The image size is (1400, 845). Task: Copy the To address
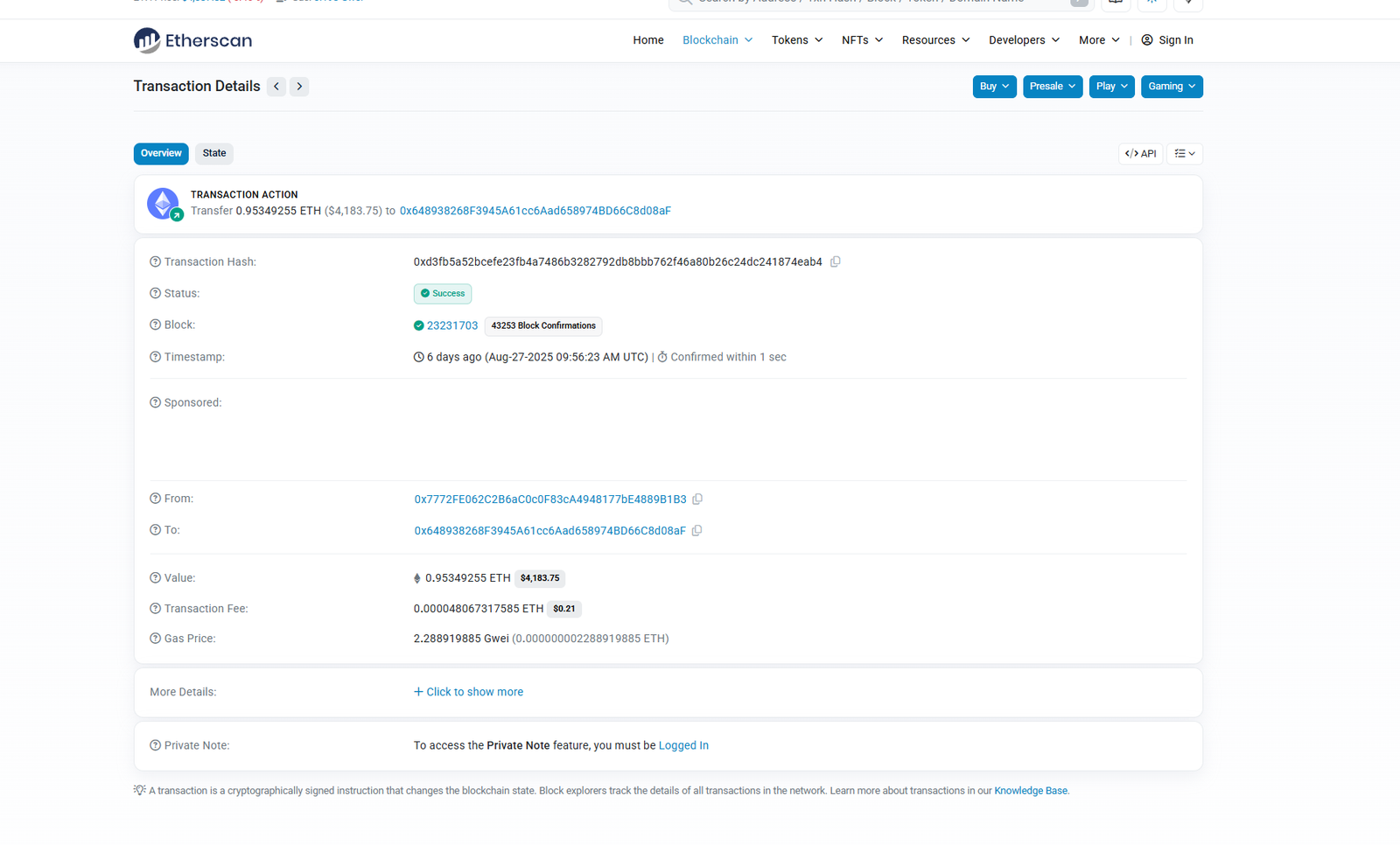click(696, 531)
